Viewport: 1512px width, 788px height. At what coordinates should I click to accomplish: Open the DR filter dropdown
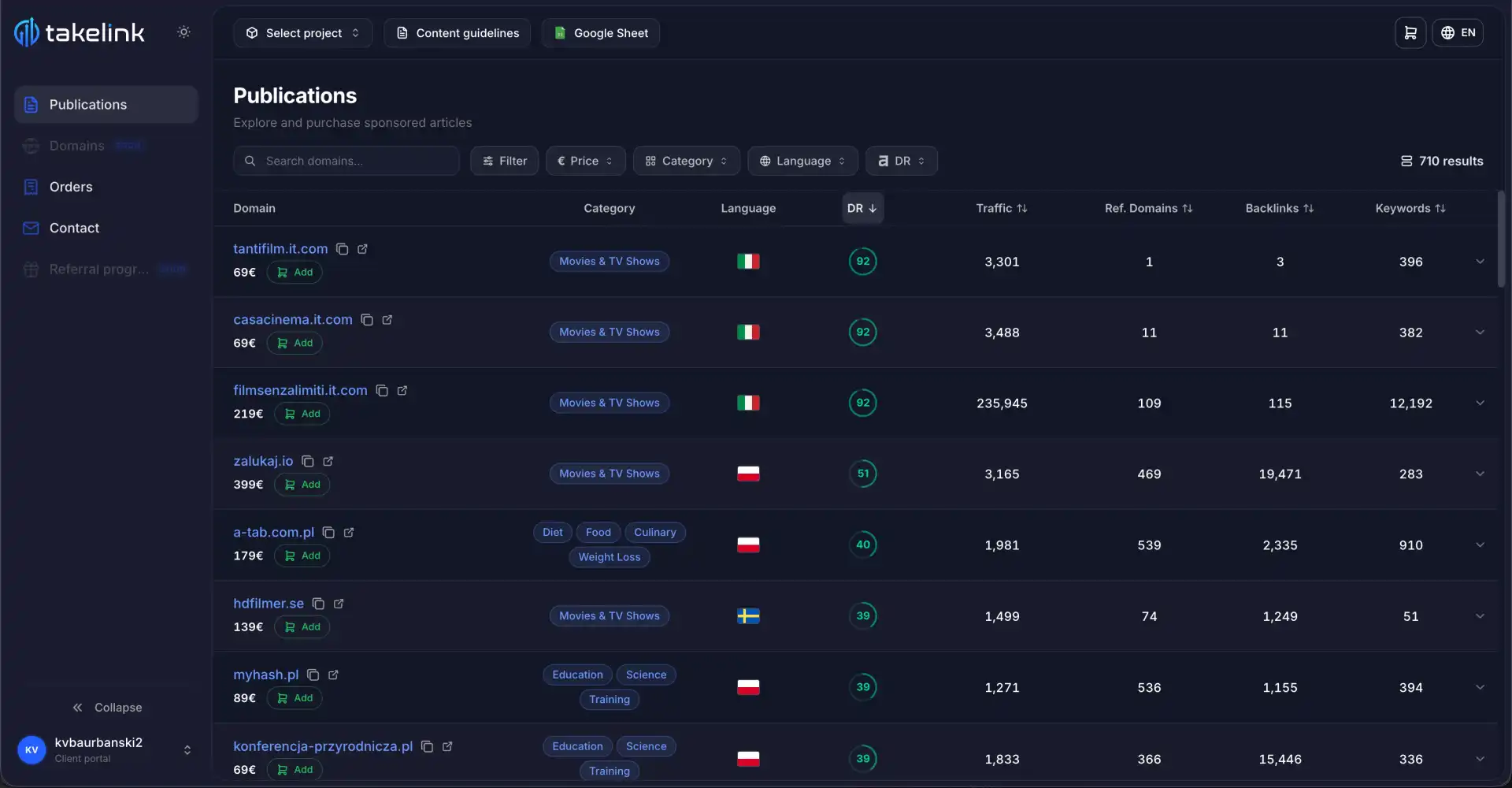tap(901, 161)
